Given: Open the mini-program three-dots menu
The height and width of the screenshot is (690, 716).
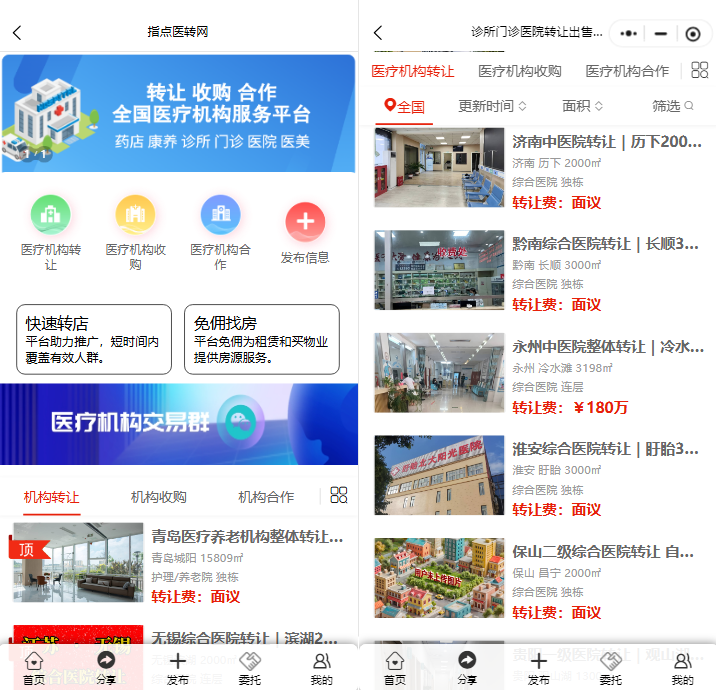Looking at the screenshot, I should click(629, 33).
